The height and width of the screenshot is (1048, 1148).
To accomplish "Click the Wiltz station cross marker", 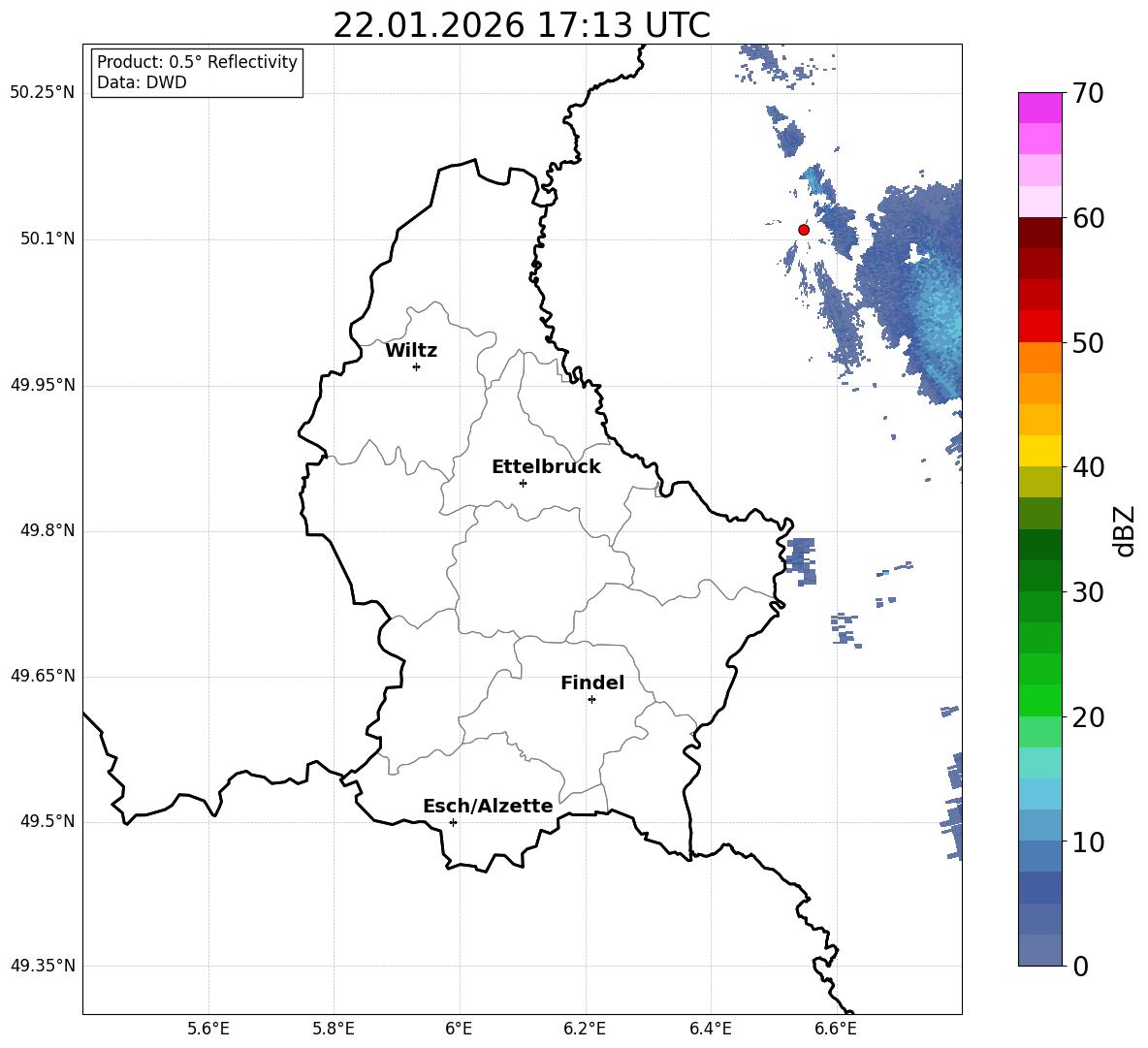I will coord(417,366).
